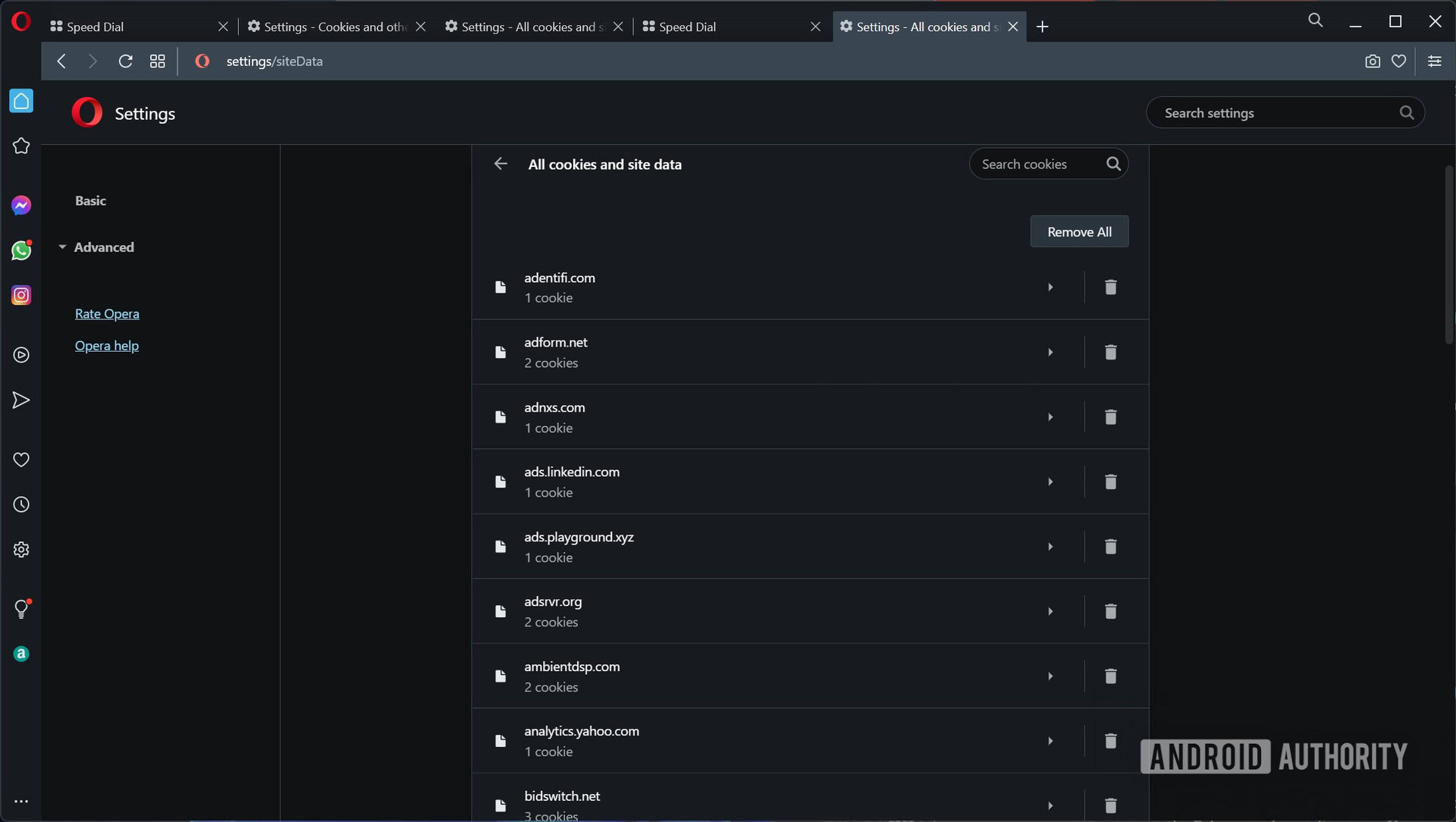Screen dimensions: 1456x822
Task: Open Rate Opera link
Action: pos(107,314)
